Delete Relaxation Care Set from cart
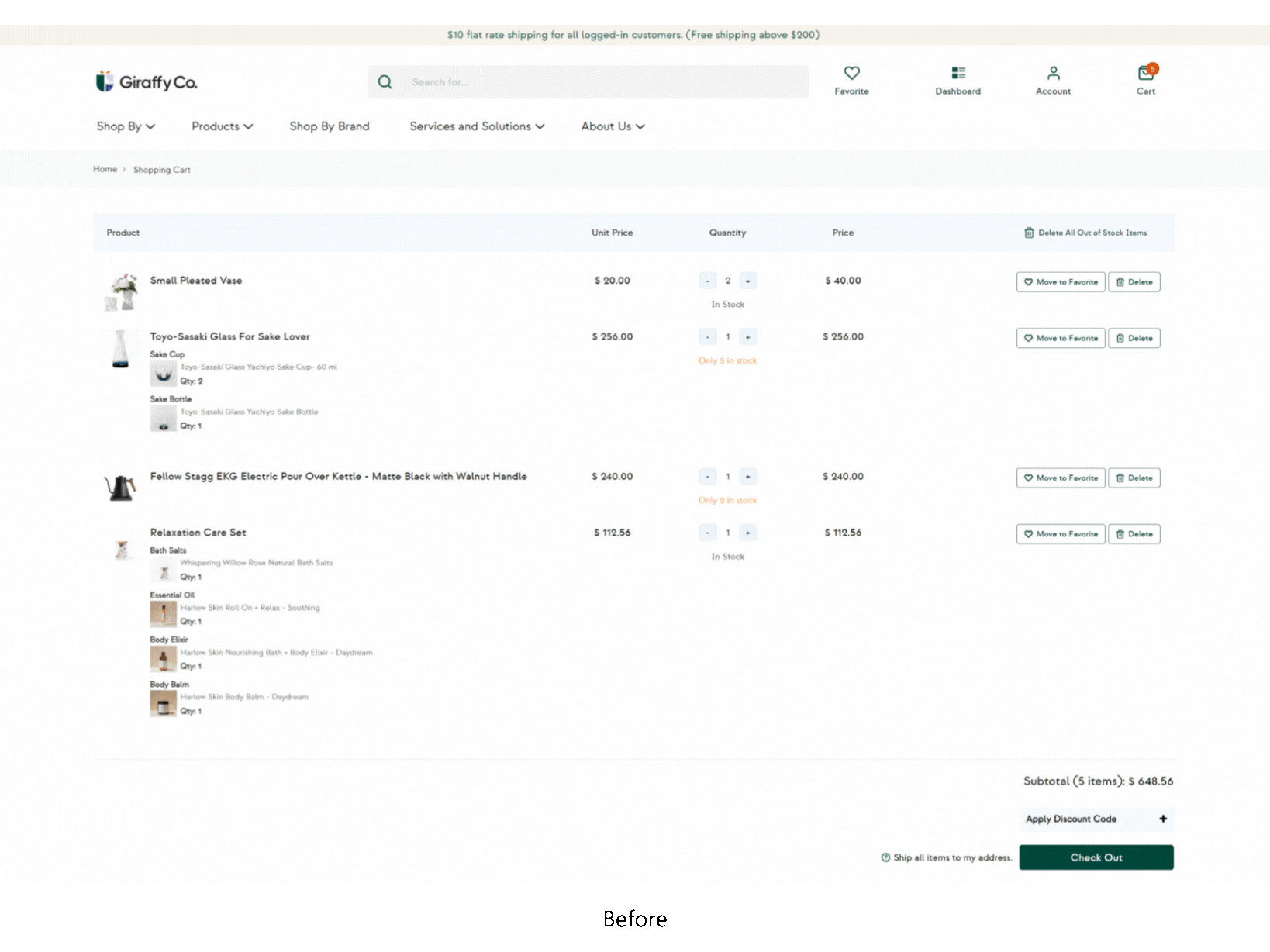This screenshot has height=952, width=1270. pyautogui.click(x=1134, y=534)
